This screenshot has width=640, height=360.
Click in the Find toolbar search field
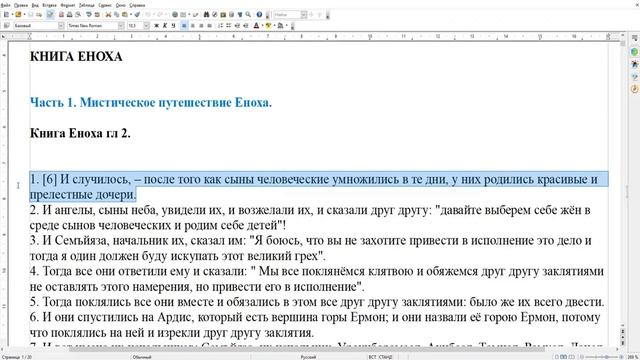(287, 15)
